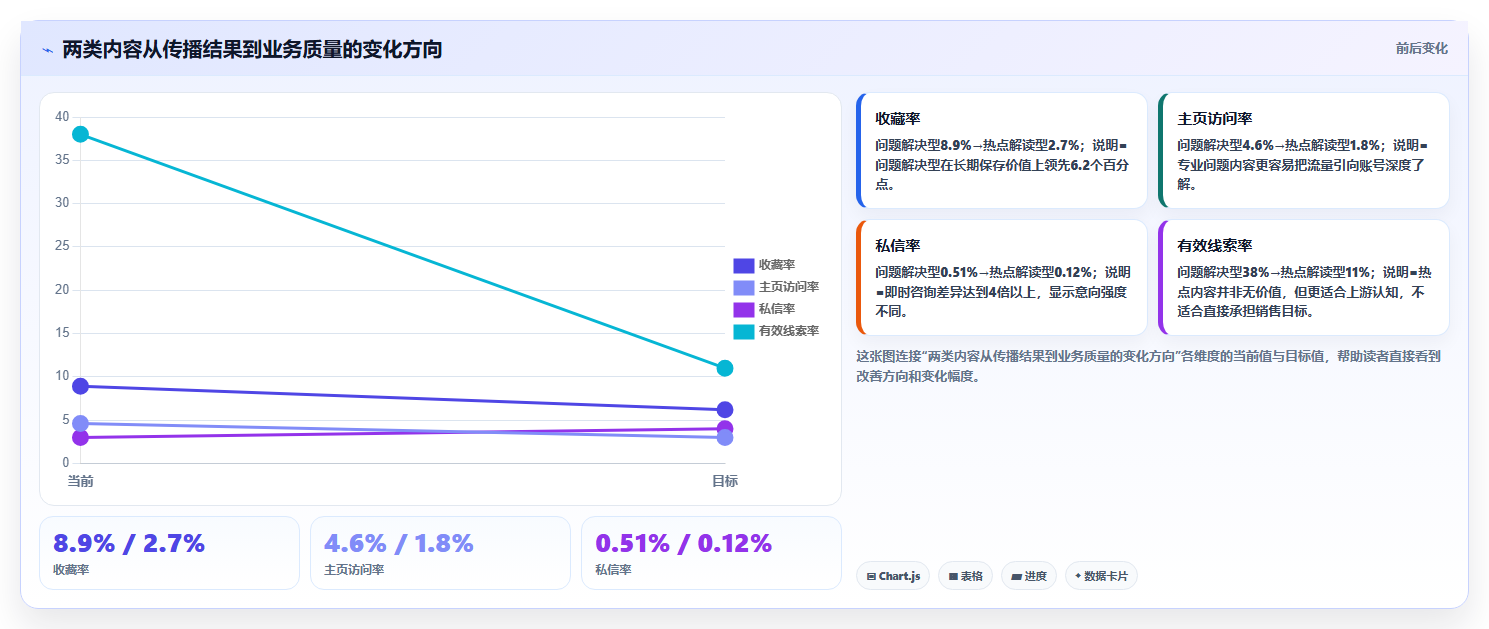Click the y-axis value 40
1489x629 pixels.
tap(62, 117)
